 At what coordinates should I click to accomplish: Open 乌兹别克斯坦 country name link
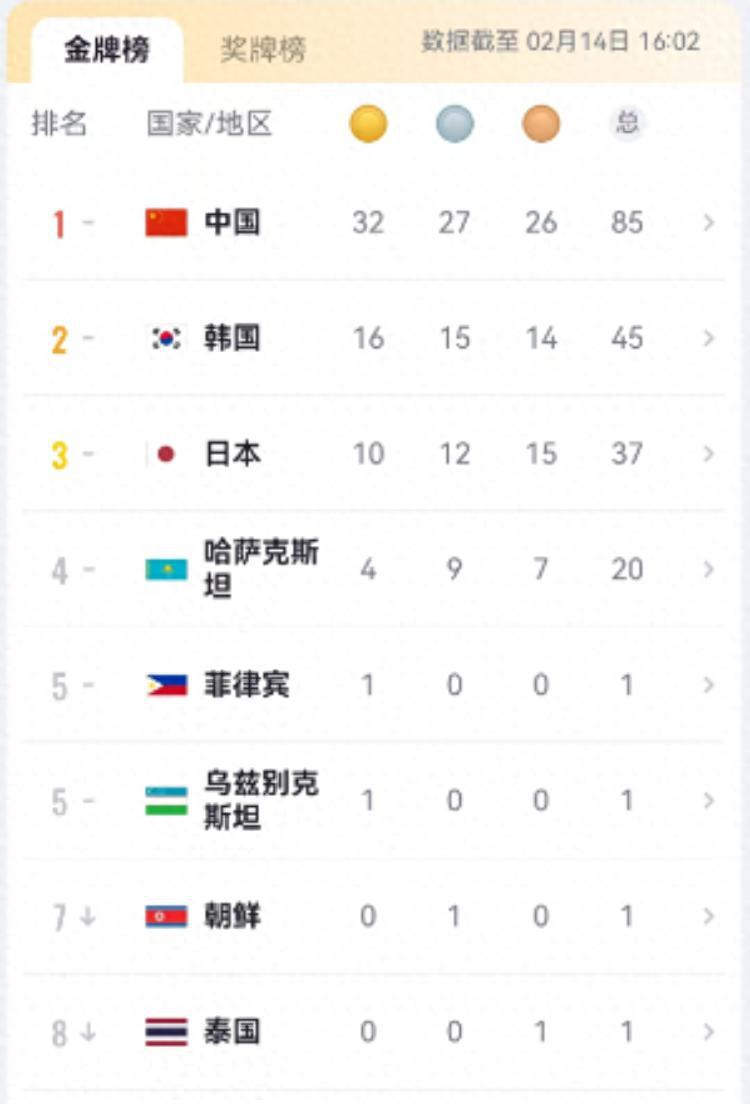coord(261,801)
